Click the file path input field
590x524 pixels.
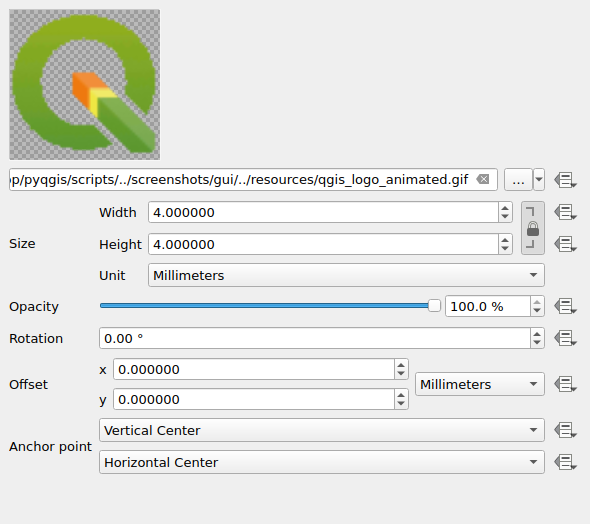tap(253, 180)
